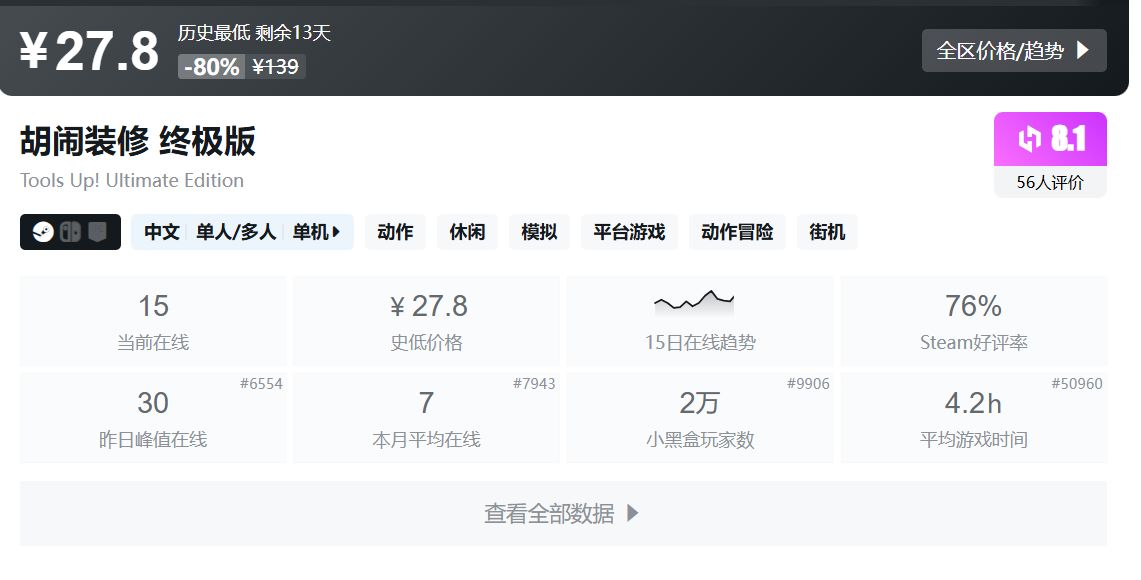Screen dimensions: 1141x580
Task: Click the 本月平均在线 7 card
Action: [x=426, y=418]
